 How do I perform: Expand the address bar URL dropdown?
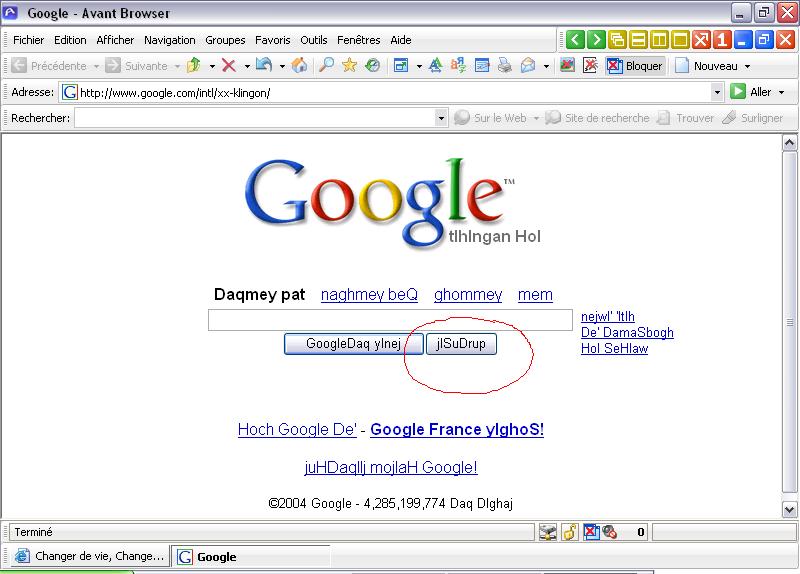(x=717, y=92)
